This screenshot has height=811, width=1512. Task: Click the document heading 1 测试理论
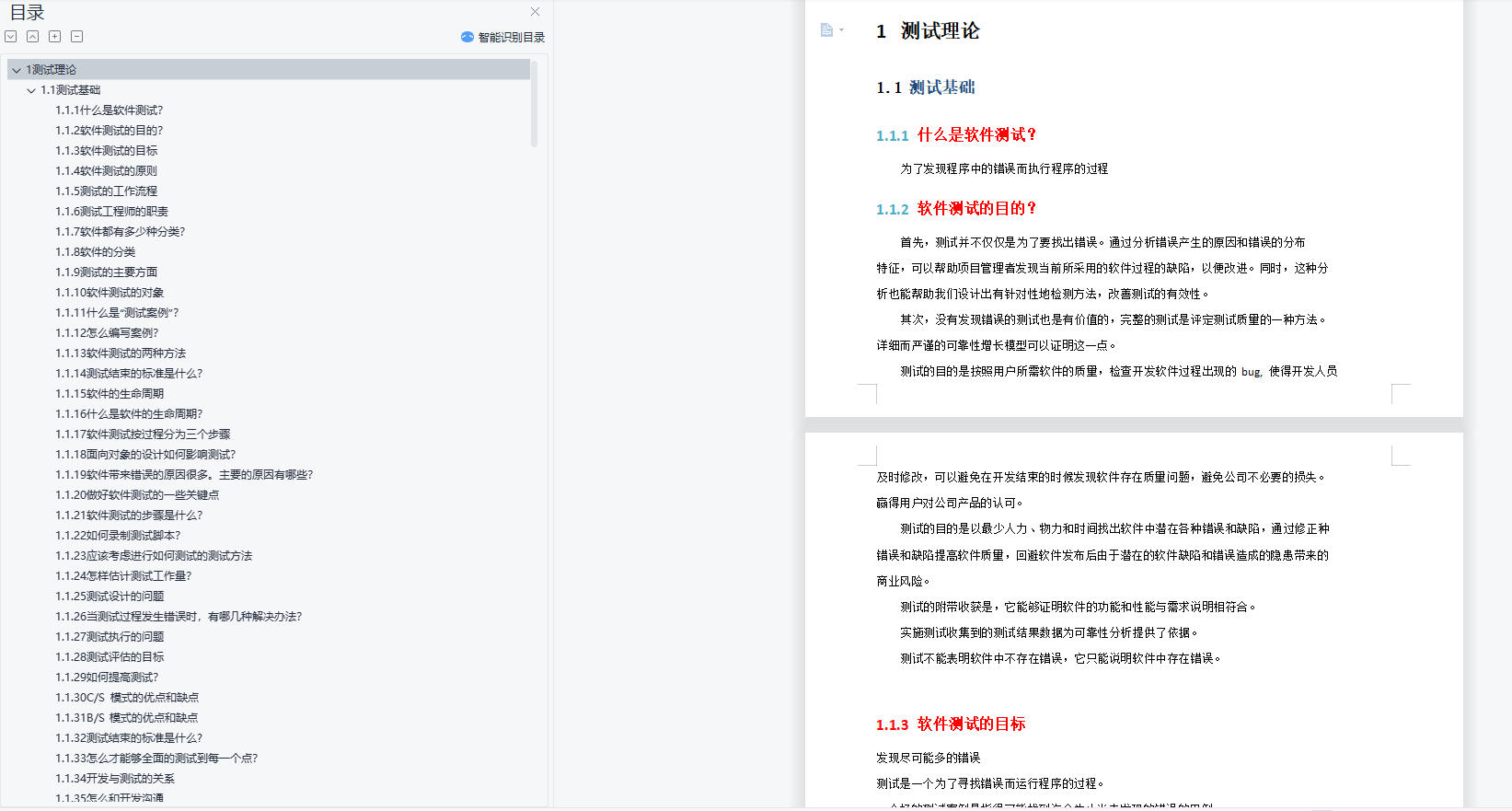click(928, 31)
